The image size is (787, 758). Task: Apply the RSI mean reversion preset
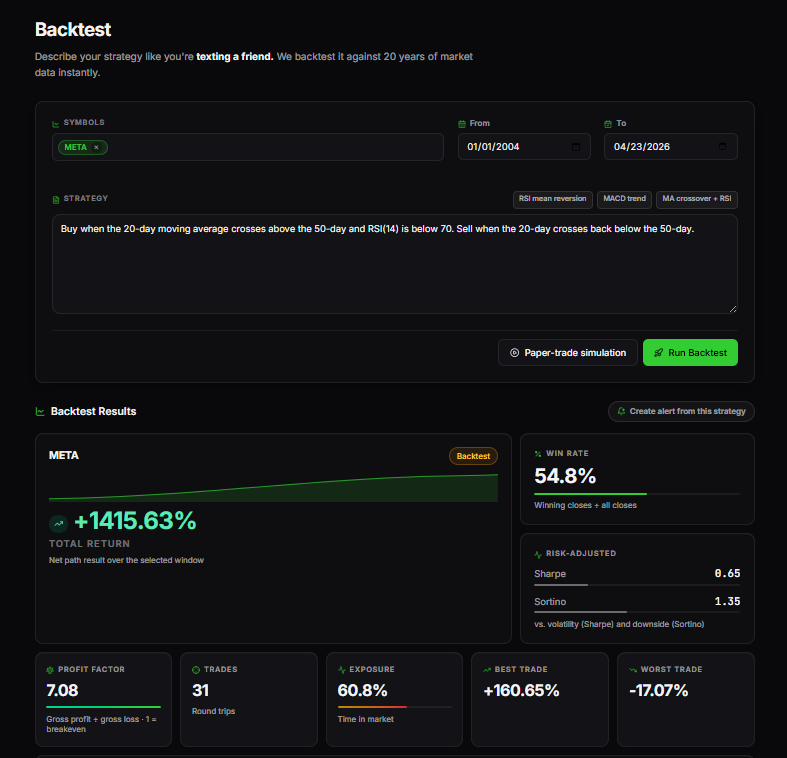coord(553,199)
